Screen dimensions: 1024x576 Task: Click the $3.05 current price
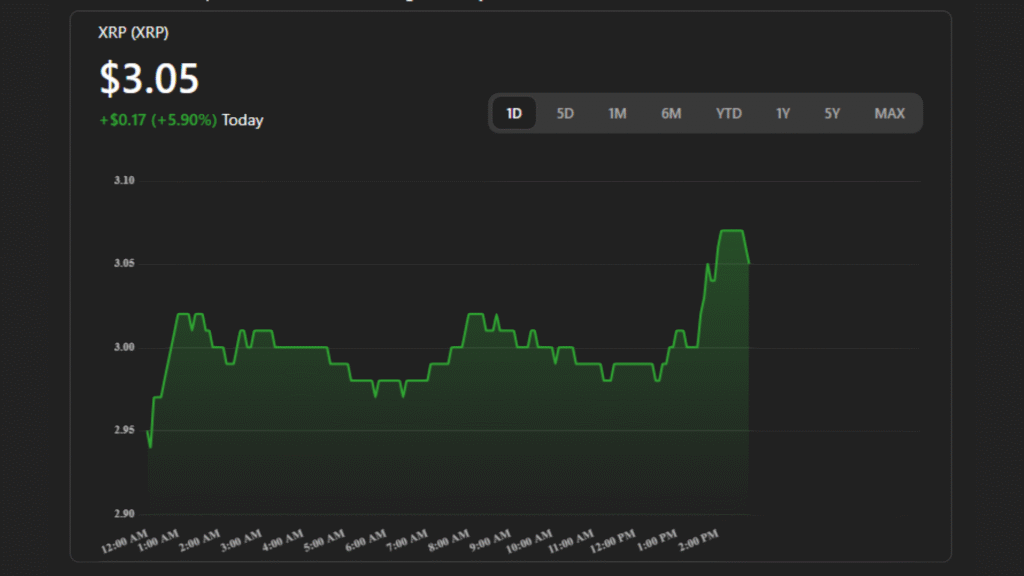point(149,78)
